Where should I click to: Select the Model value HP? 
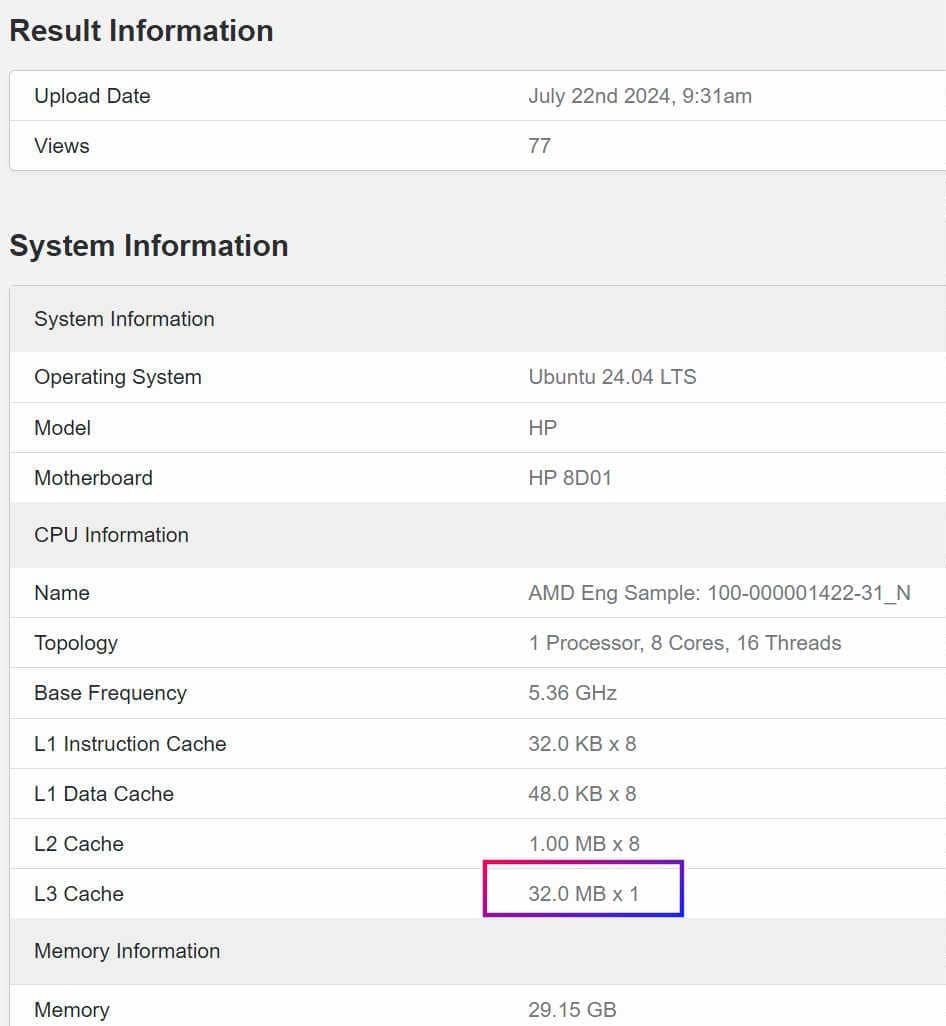pos(542,428)
